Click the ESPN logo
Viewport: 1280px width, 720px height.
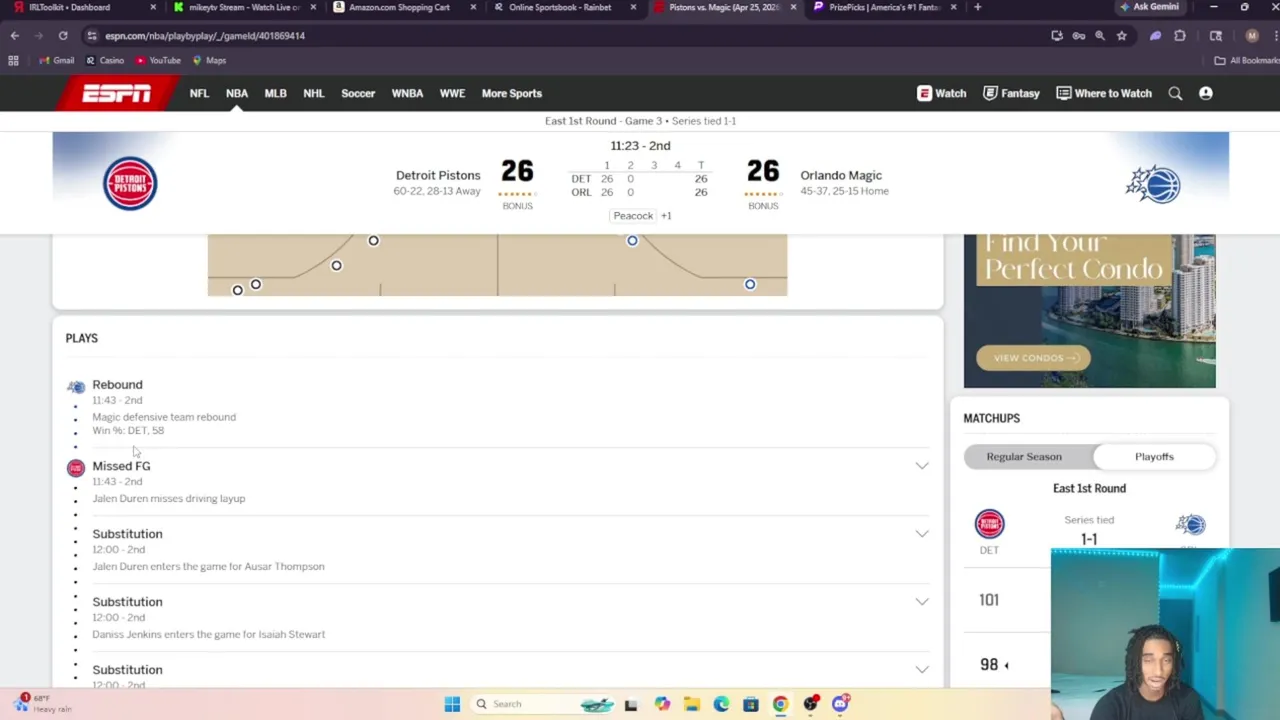pos(117,93)
